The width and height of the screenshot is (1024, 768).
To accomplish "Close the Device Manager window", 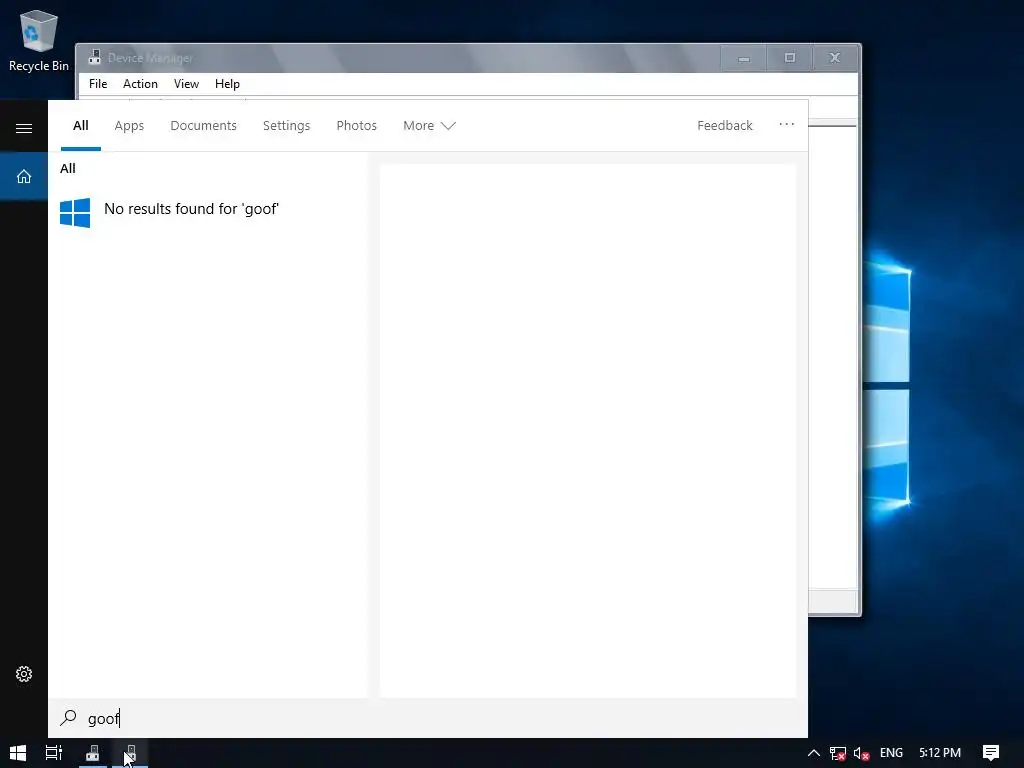I will click(835, 58).
